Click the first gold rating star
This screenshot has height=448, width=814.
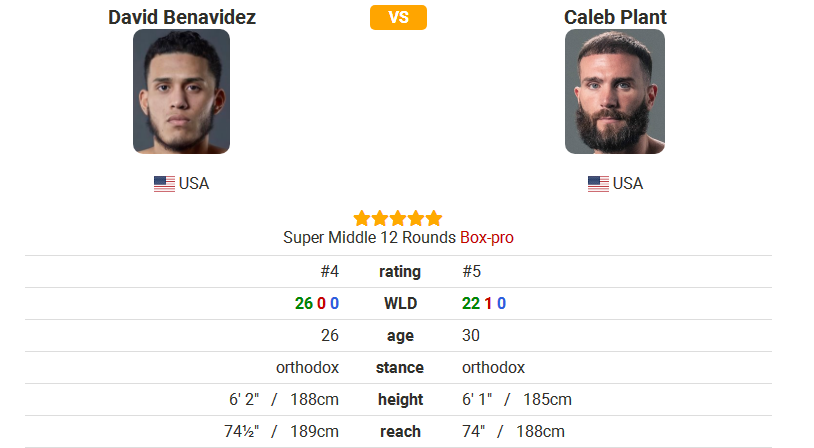(x=361, y=219)
